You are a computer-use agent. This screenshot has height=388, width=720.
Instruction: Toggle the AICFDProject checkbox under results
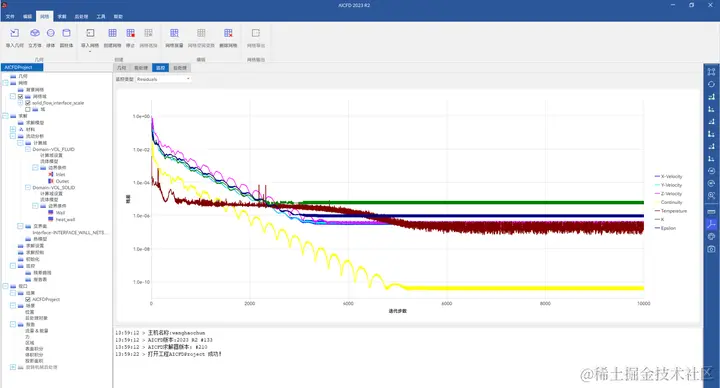(x=28, y=299)
